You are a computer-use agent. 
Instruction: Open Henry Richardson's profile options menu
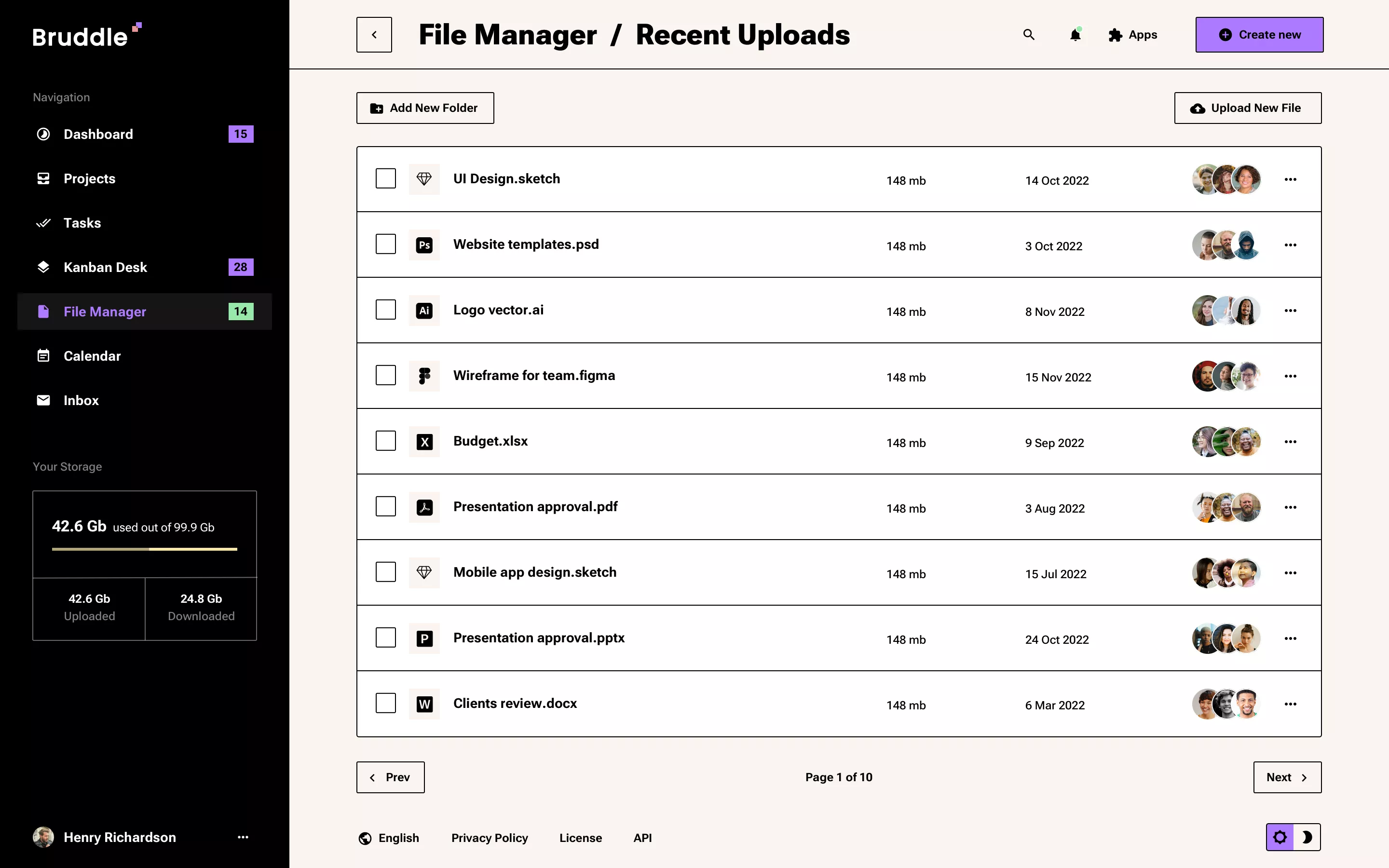244,837
